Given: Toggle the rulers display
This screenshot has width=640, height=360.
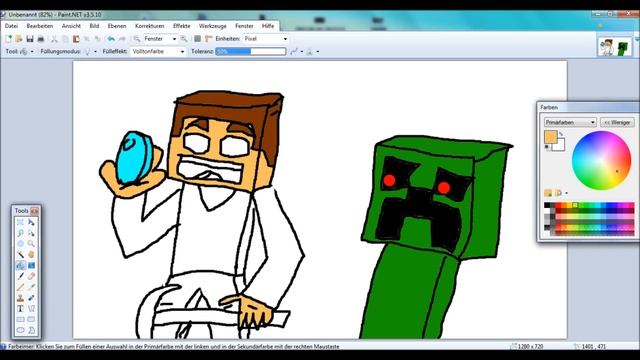Looking at the screenshot, I should coord(208,39).
